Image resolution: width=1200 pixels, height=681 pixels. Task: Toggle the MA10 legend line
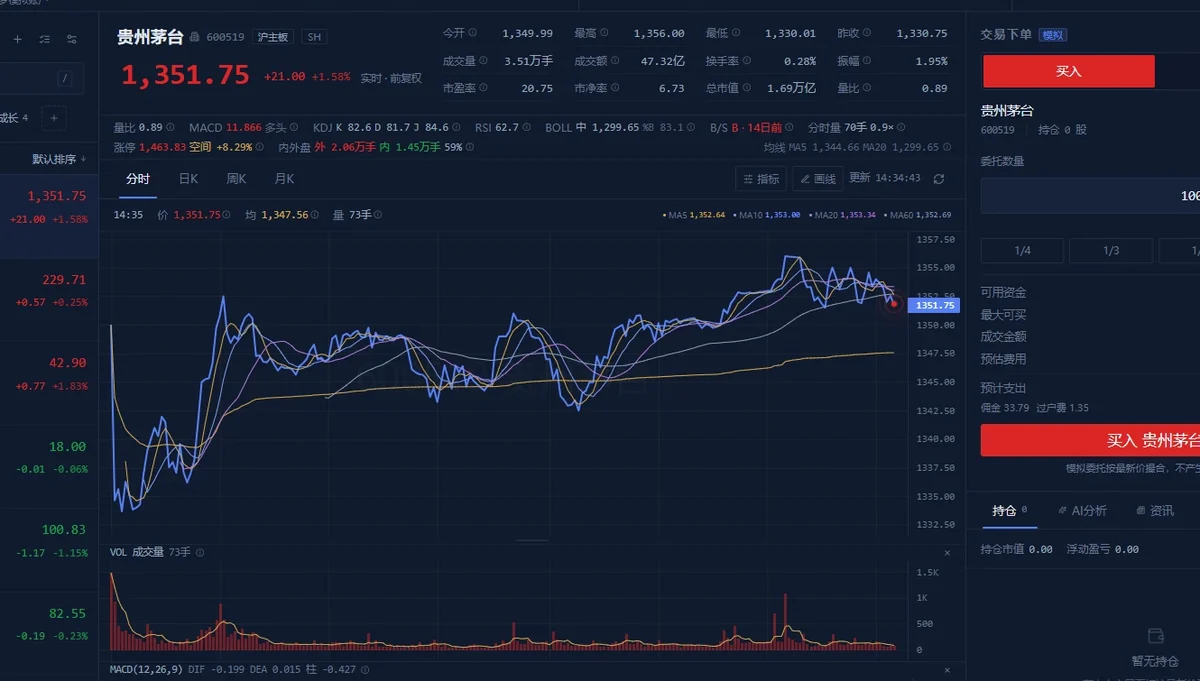(768, 215)
